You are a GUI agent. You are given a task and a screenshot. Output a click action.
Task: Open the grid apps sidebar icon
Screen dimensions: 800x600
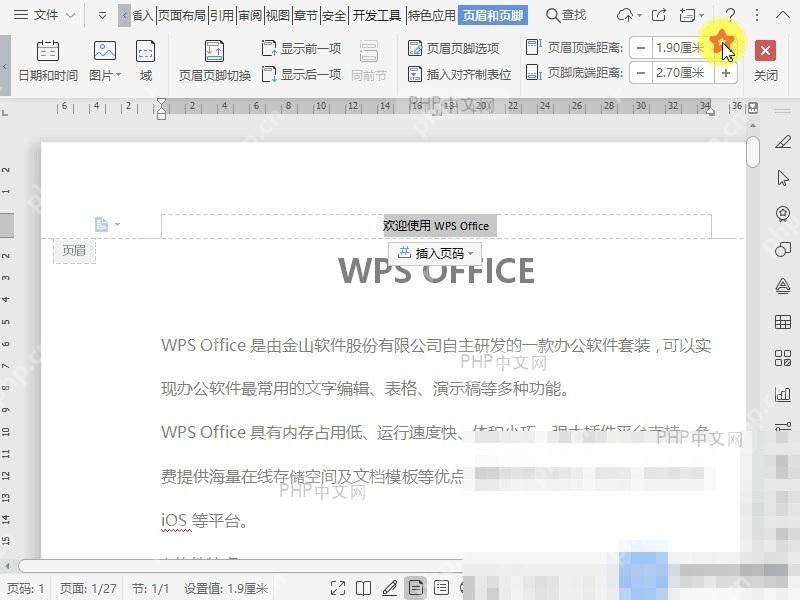pyautogui.click(x=783, y=358)
